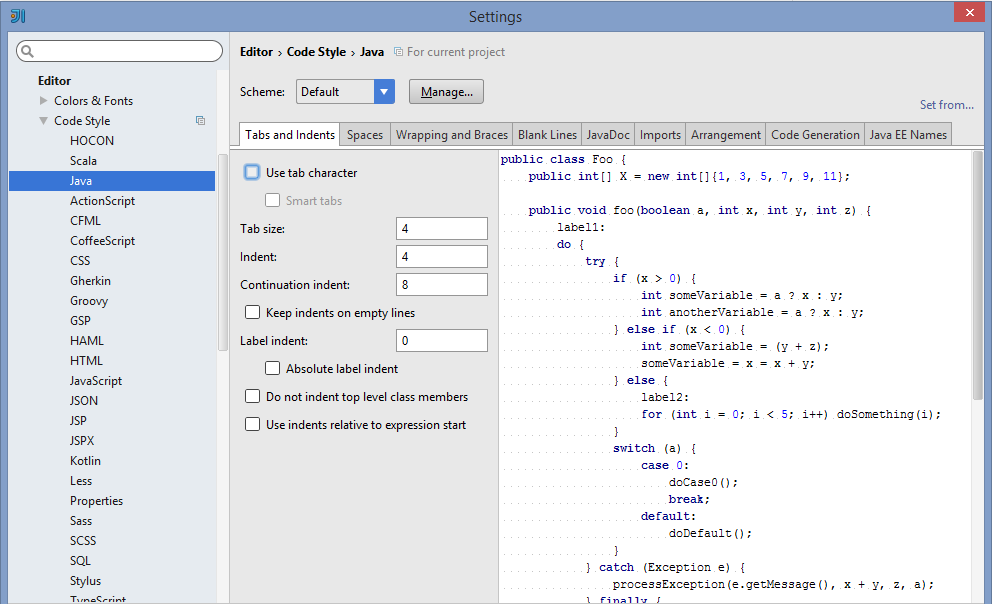Click the settings tree vertical scrollbar
Viewport: 992px width, 604px height.
[x=222, y=252]
